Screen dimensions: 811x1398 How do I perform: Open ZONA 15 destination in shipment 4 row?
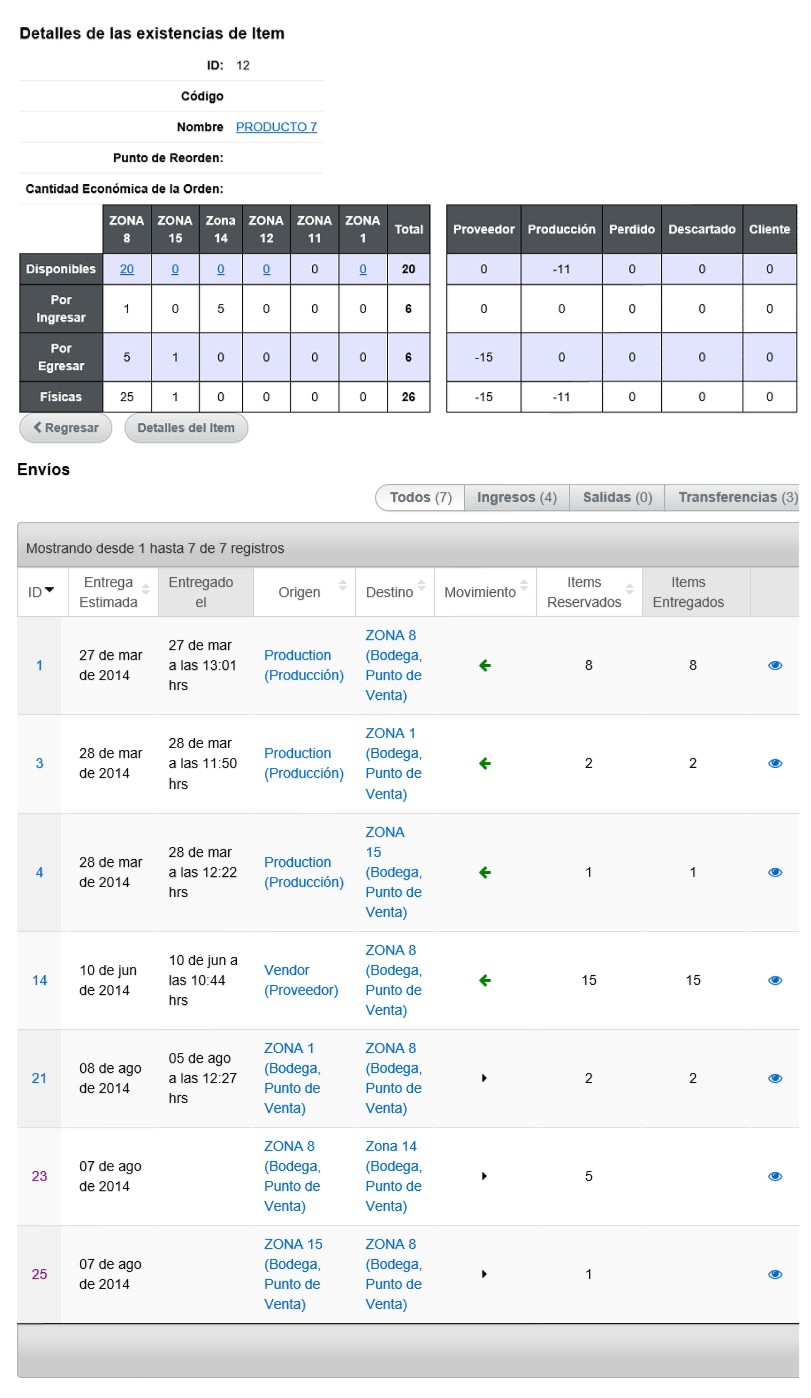[394, 872]
